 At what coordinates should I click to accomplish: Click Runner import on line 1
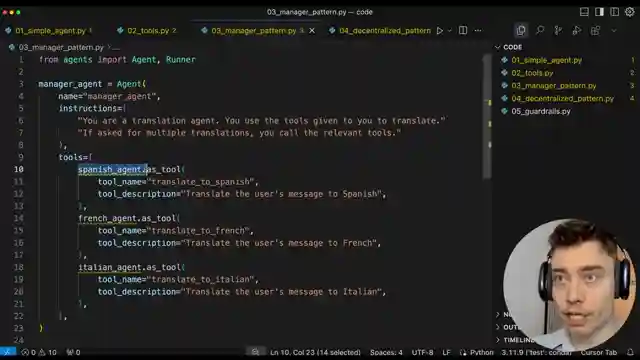[x=181, y=60]
